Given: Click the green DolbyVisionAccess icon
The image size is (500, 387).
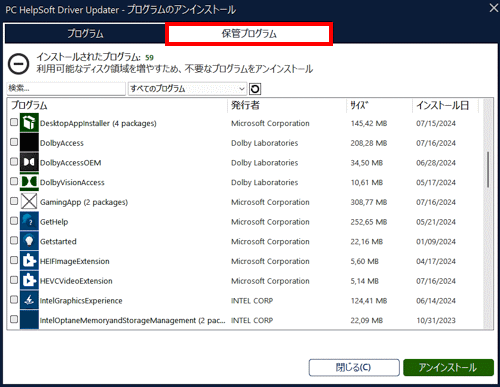Looking at the screenshot, I should [x=29, y=182].
